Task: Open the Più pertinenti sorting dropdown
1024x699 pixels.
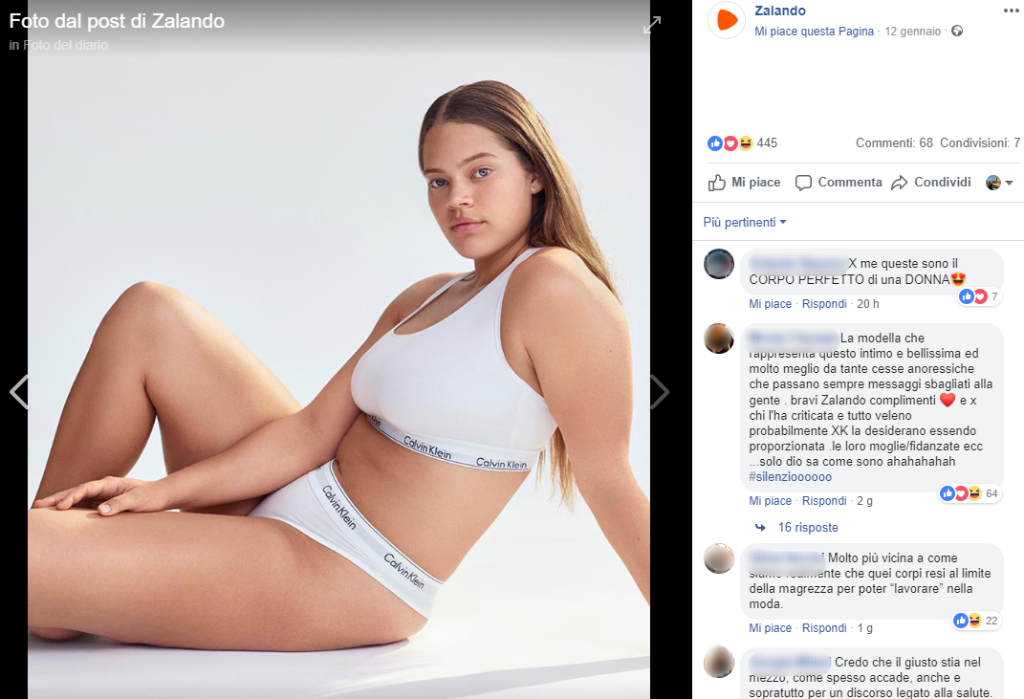Action: point(745,222)
